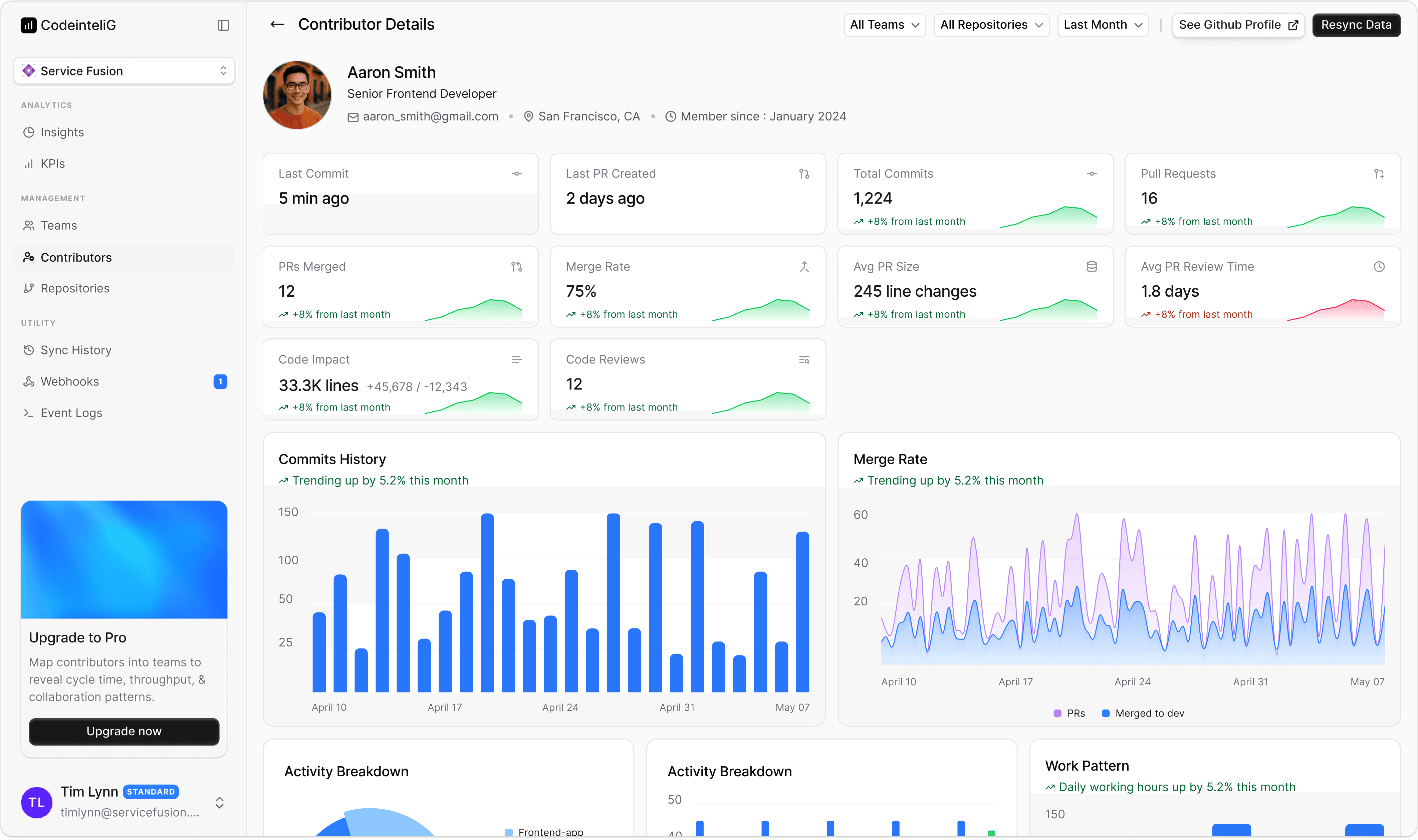Click the Total Commits sparkline chart
The width and height of the screenshot is (1418, 840).
pyautogui.click(x=1048, y=217)
